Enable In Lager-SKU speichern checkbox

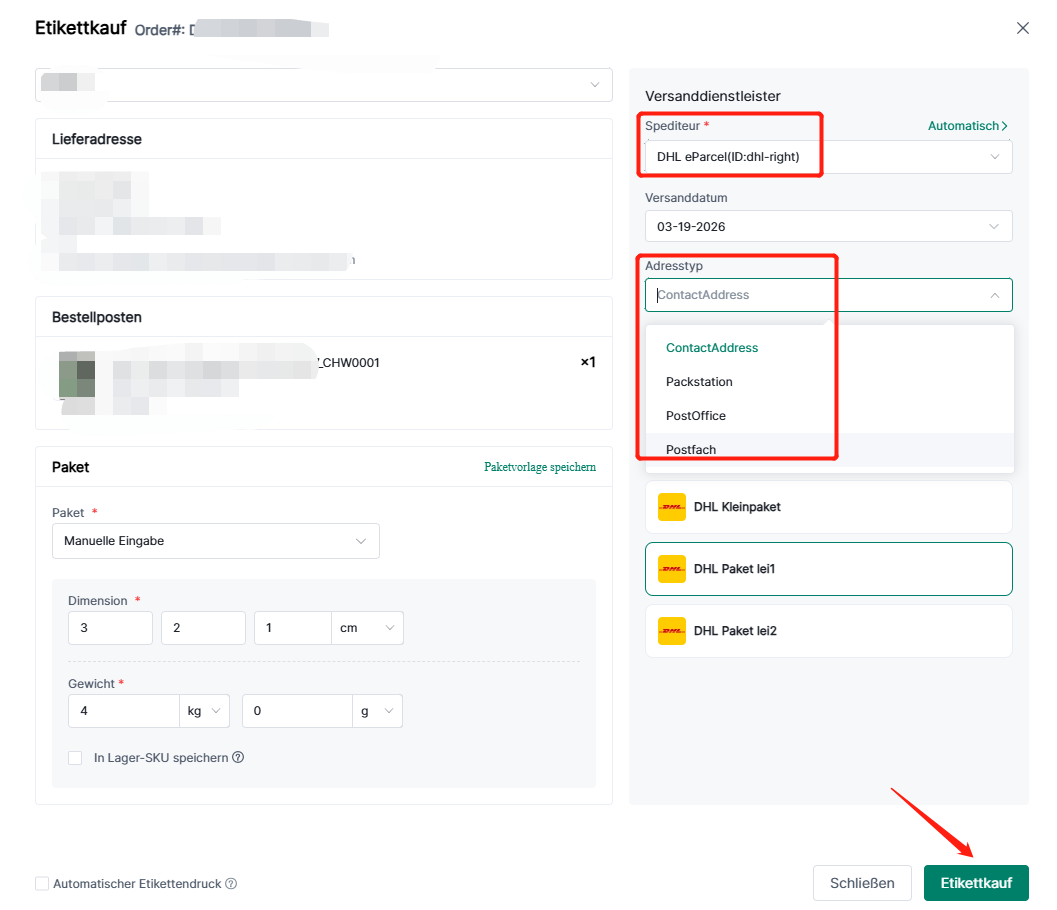(75, 758)
